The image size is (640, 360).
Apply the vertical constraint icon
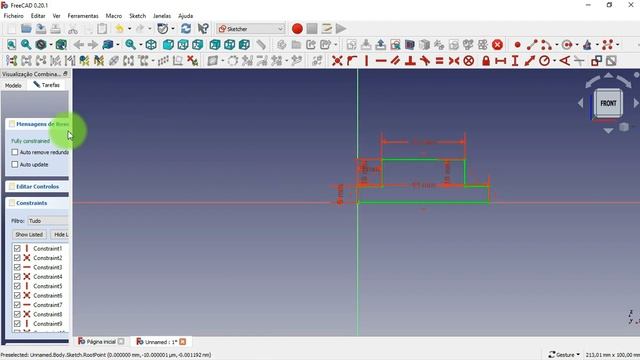tap(366, 61)
